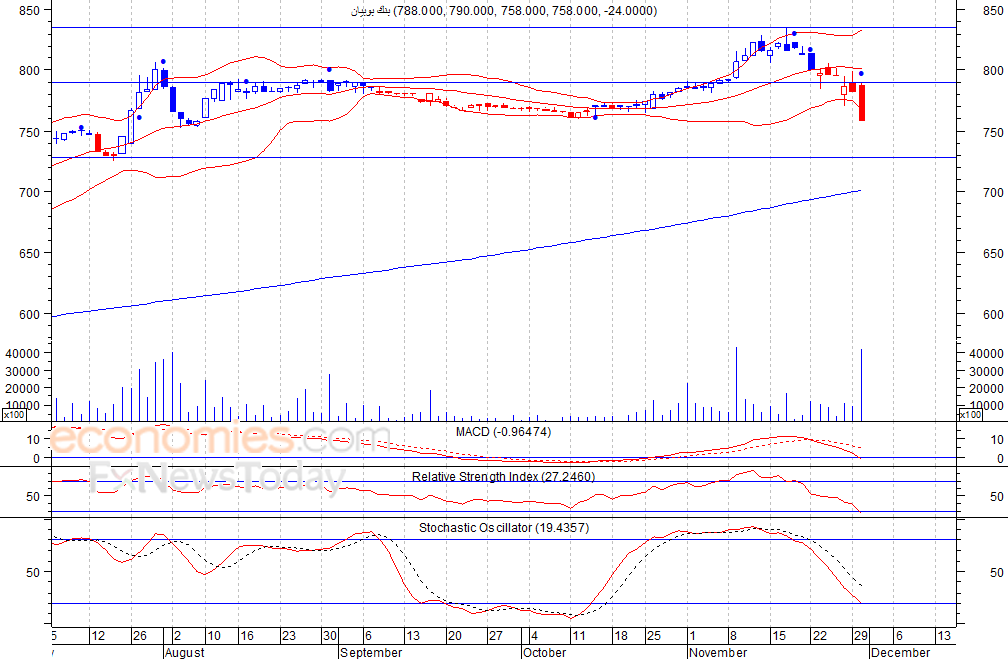The height and width of the screenshot is (659, 1008).
Task: Select the date label 16 on time axis
Action: coord(247,636)
